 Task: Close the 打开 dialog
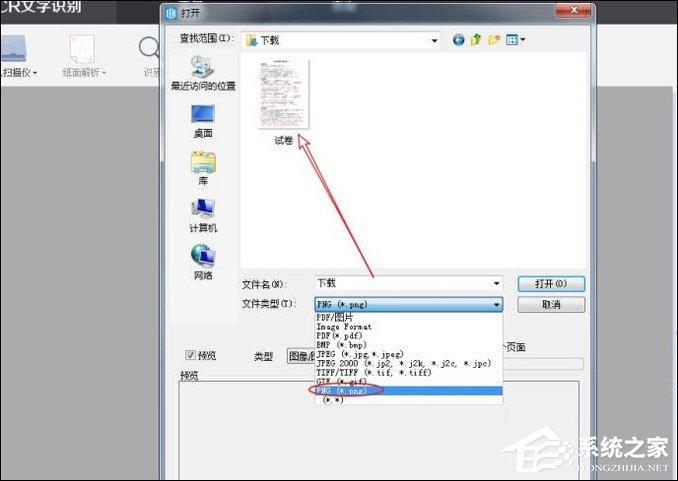point(573,10)
